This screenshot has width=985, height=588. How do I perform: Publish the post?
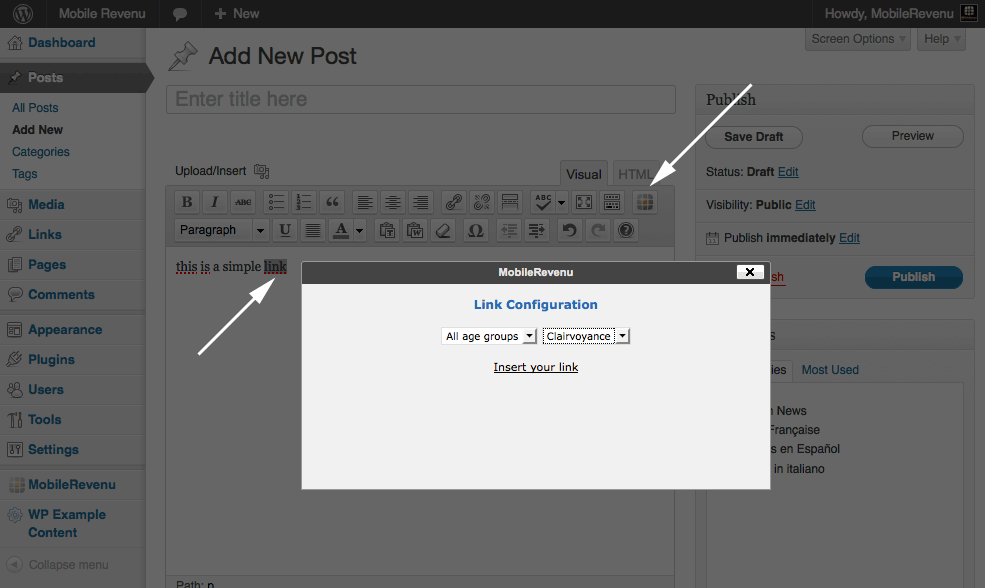(x=913, y=277)
